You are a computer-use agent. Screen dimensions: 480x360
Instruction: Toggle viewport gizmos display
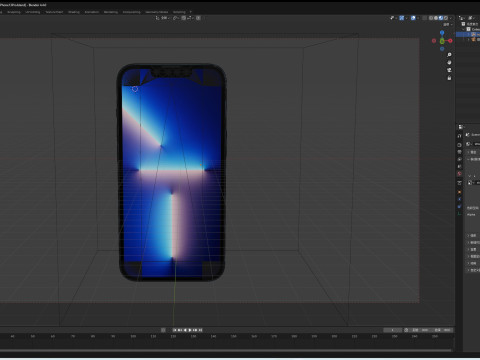(402, 18)
